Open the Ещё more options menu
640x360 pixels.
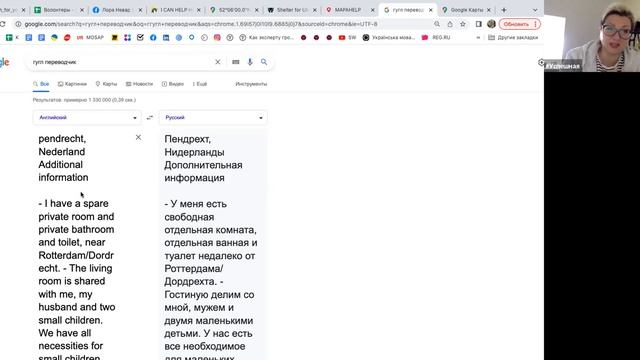click(200, 84)
